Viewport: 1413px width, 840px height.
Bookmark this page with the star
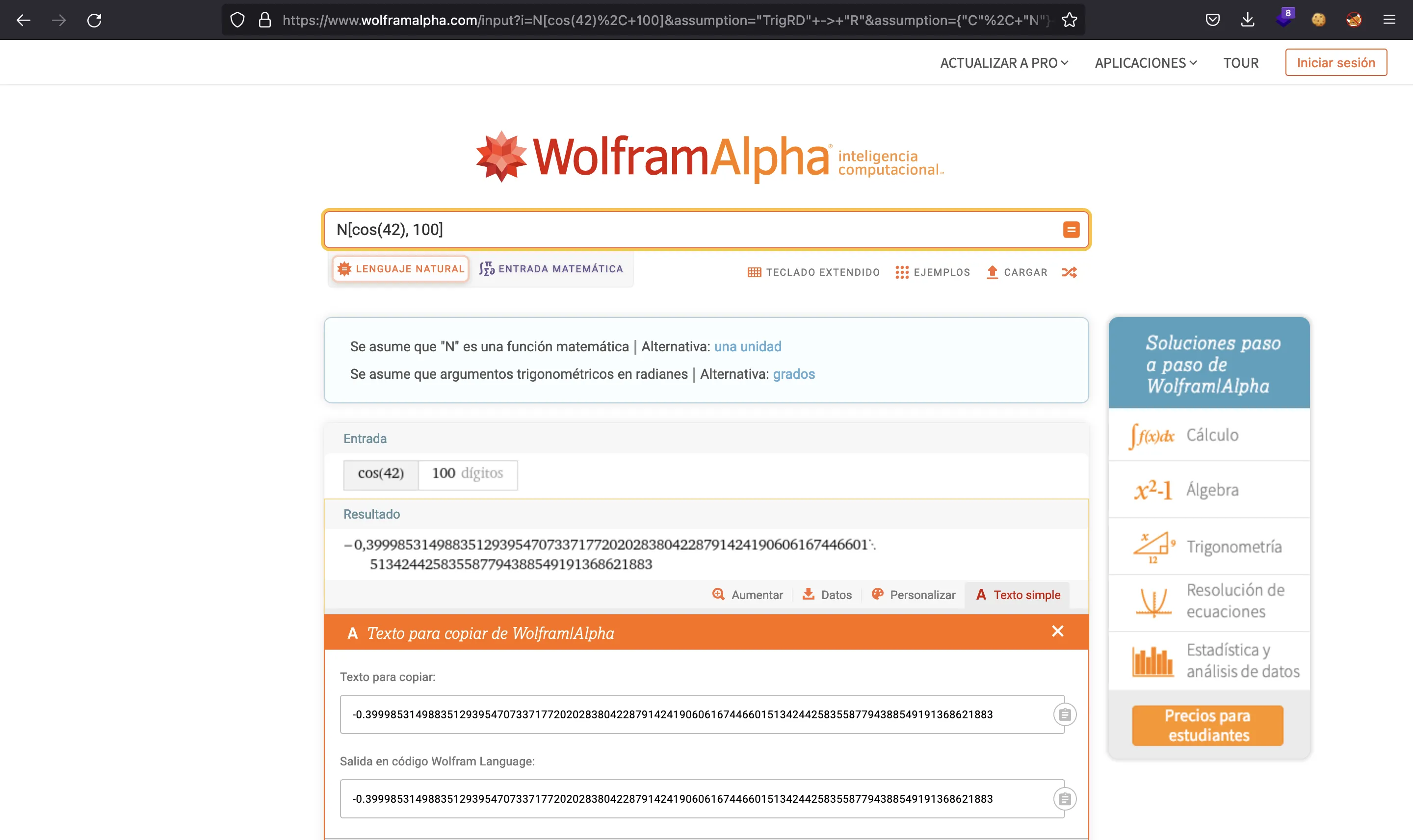point(1070,21)
